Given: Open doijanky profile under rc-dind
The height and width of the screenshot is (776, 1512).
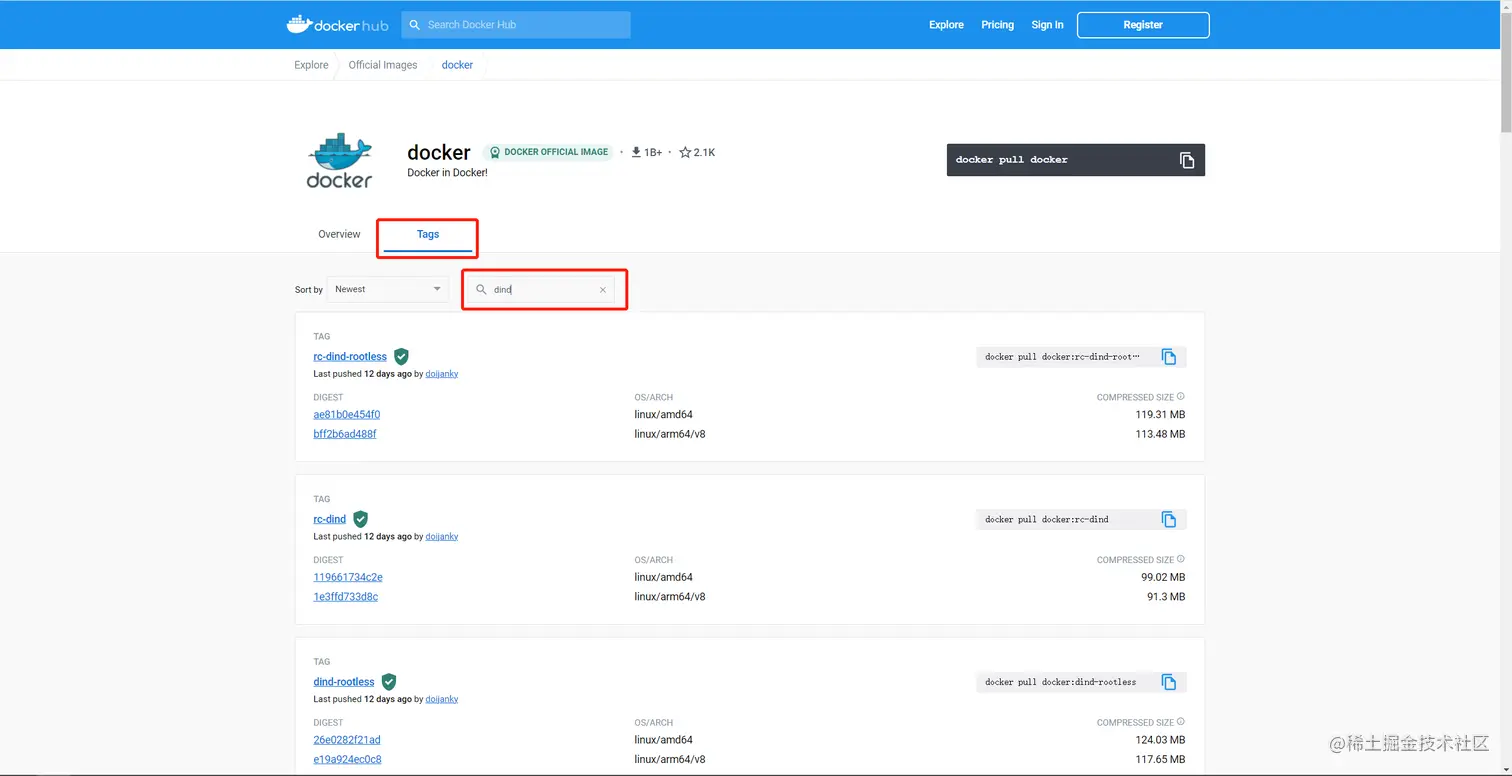Looking at the screenshot, I should click(442, 537).
